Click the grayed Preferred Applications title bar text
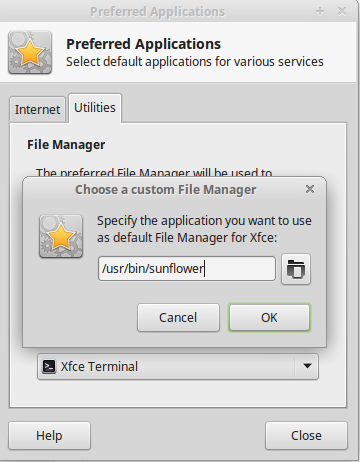360x462 pixels. click(x=157, y=12)
